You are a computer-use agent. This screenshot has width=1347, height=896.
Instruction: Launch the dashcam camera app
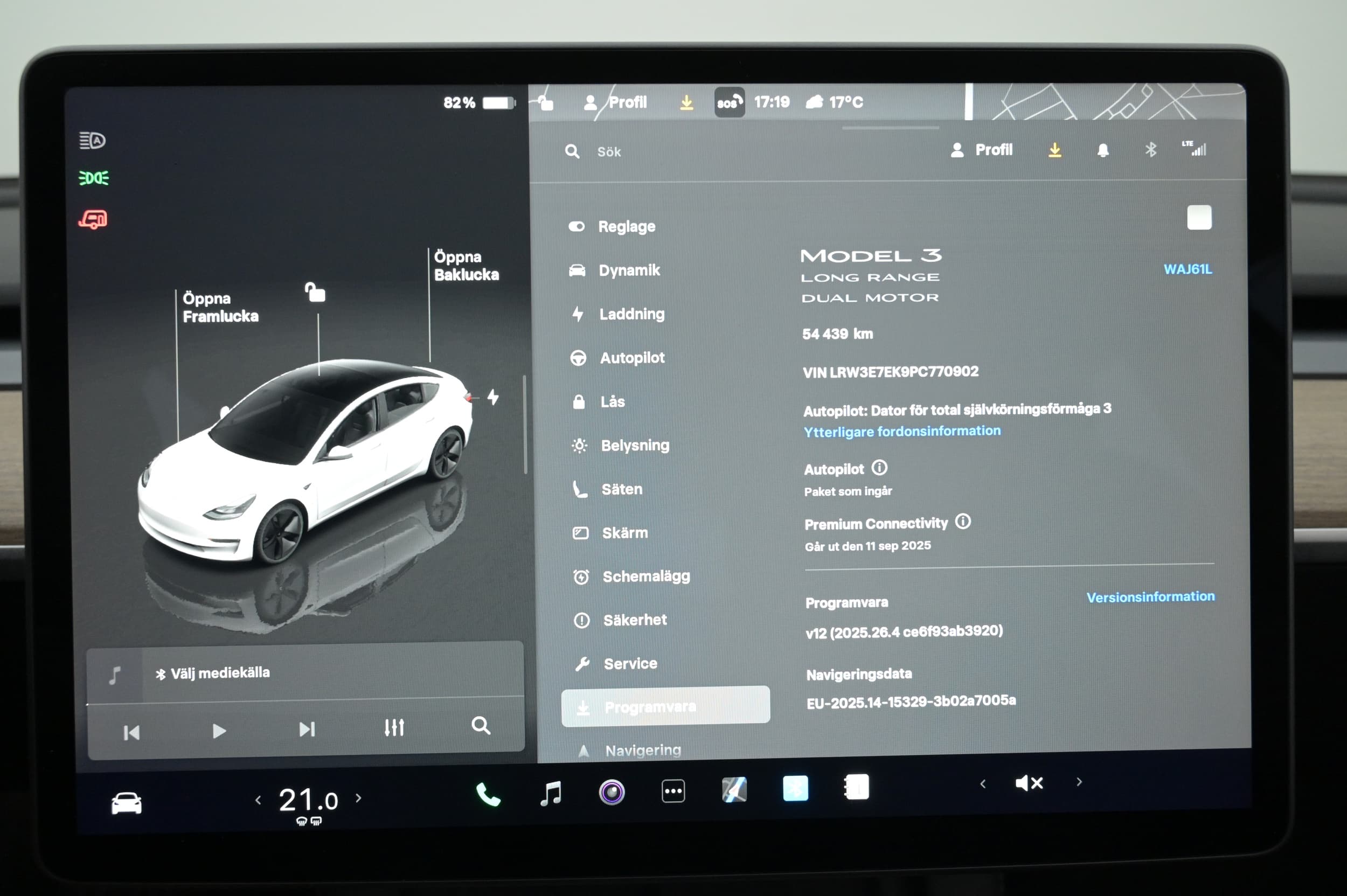click(x=612, y=792)
